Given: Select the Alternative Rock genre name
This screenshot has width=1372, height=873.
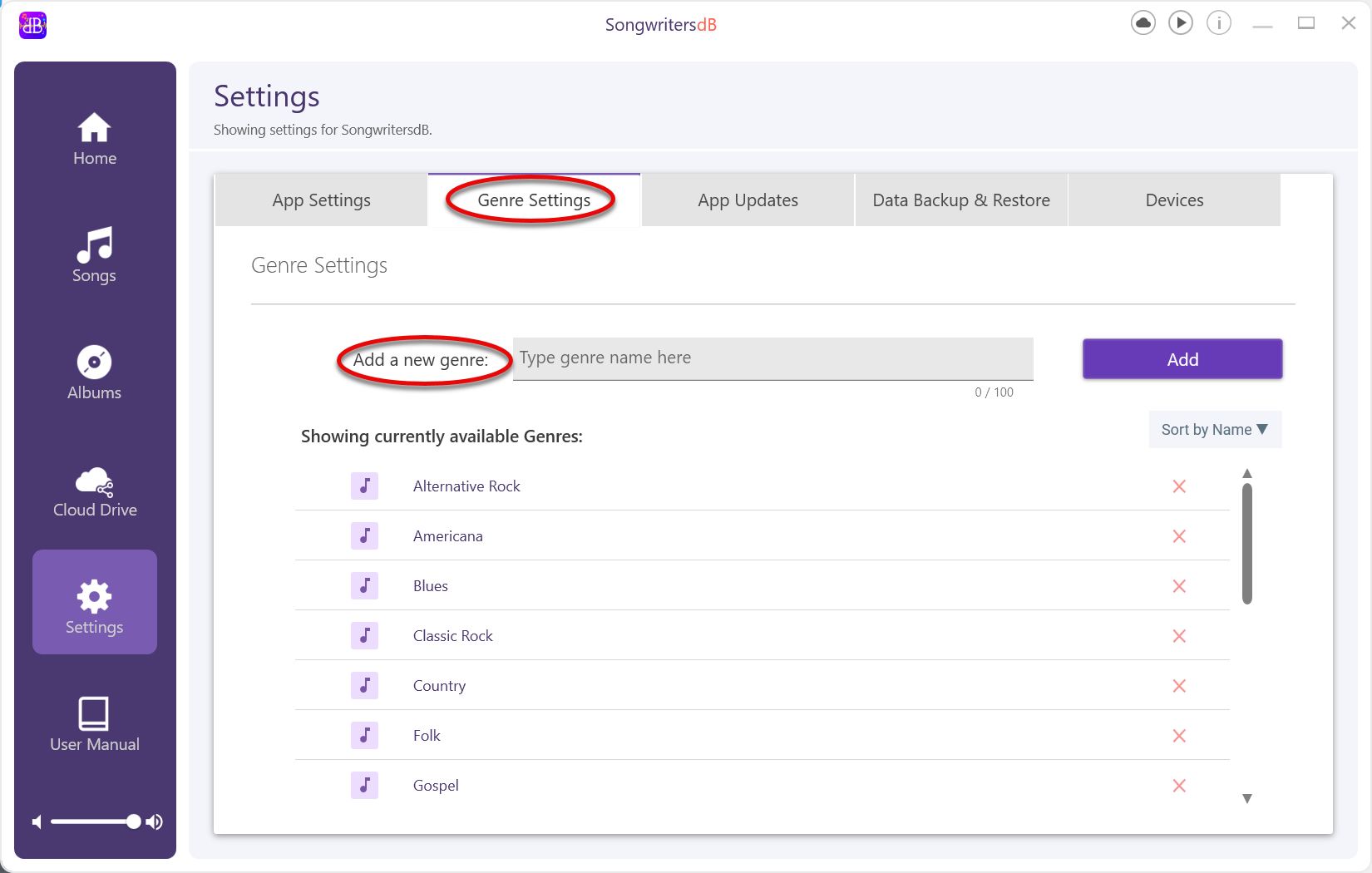Looking at the screenshot, I should (466, 486).
